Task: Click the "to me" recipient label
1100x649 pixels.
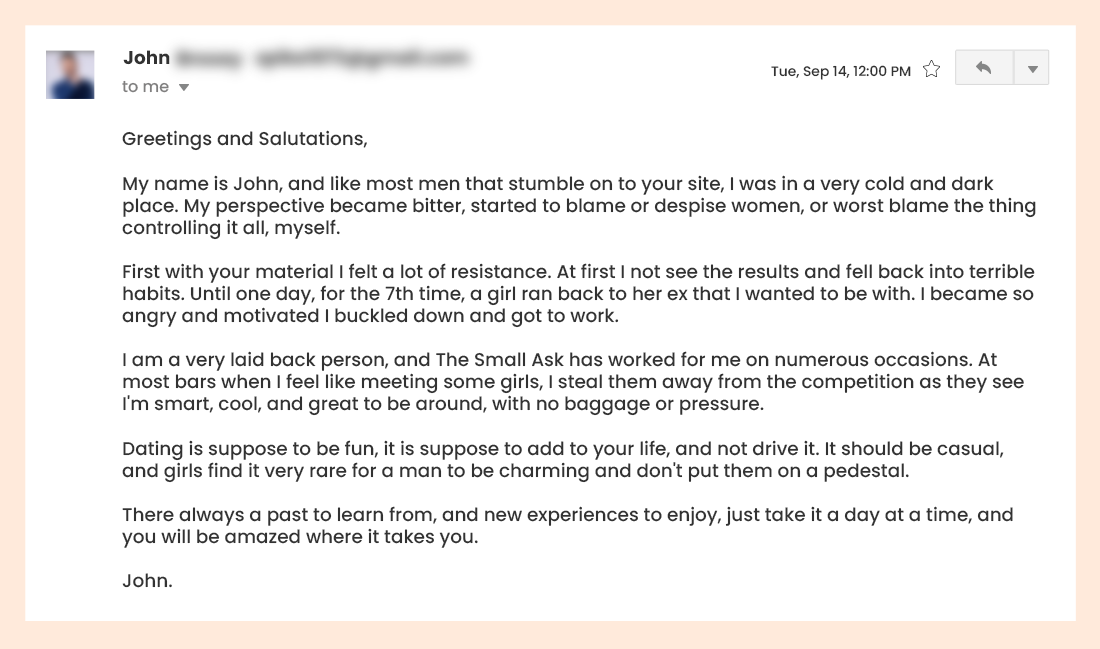Action: (x=145, y=87)
